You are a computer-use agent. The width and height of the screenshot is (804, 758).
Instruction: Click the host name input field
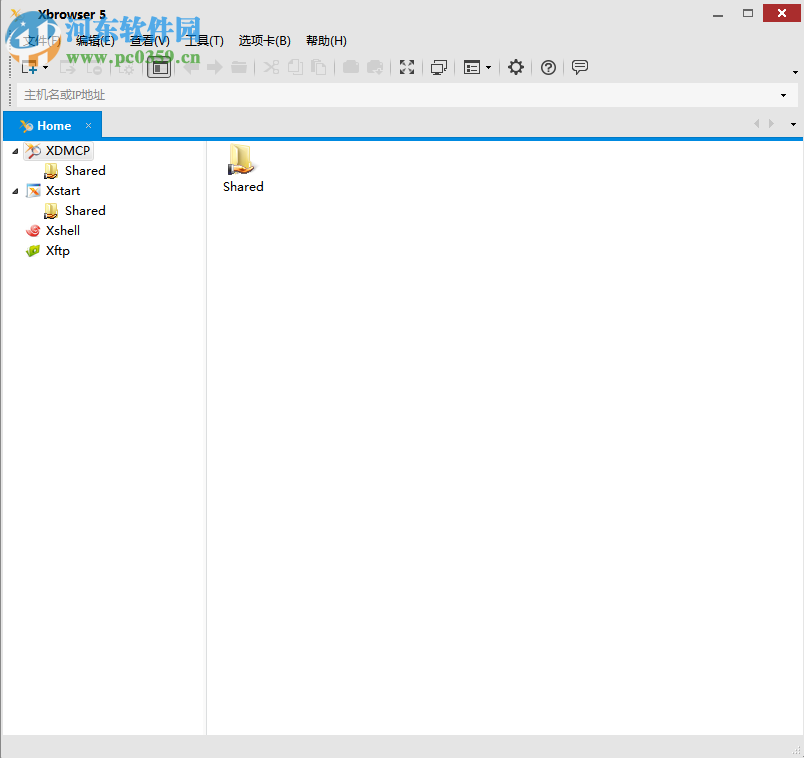tap(300, 94)
